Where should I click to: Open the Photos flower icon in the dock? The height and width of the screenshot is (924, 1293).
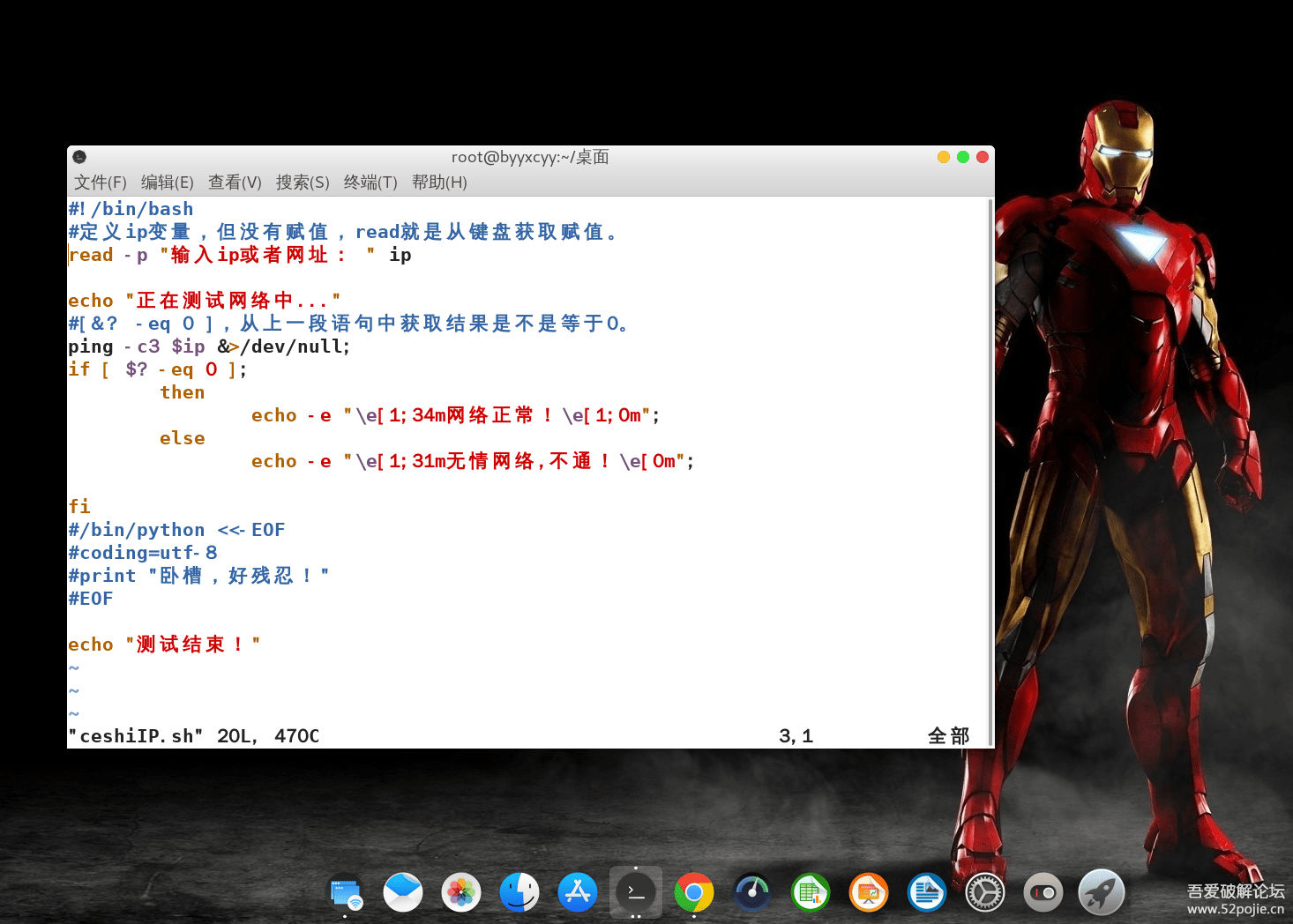(461, 893)
